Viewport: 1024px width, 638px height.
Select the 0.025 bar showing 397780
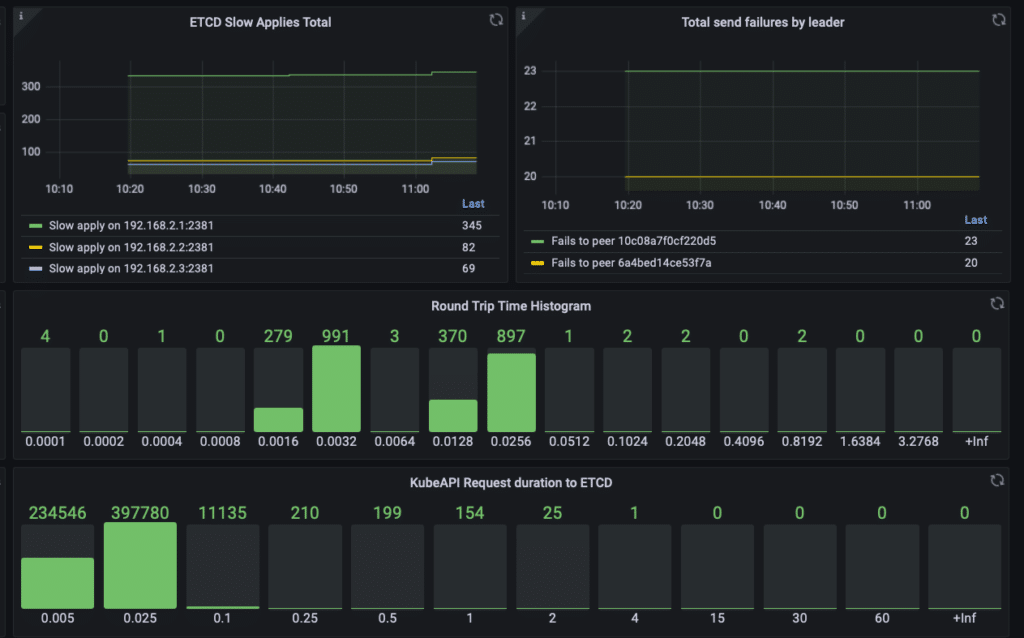click(140, 566)
